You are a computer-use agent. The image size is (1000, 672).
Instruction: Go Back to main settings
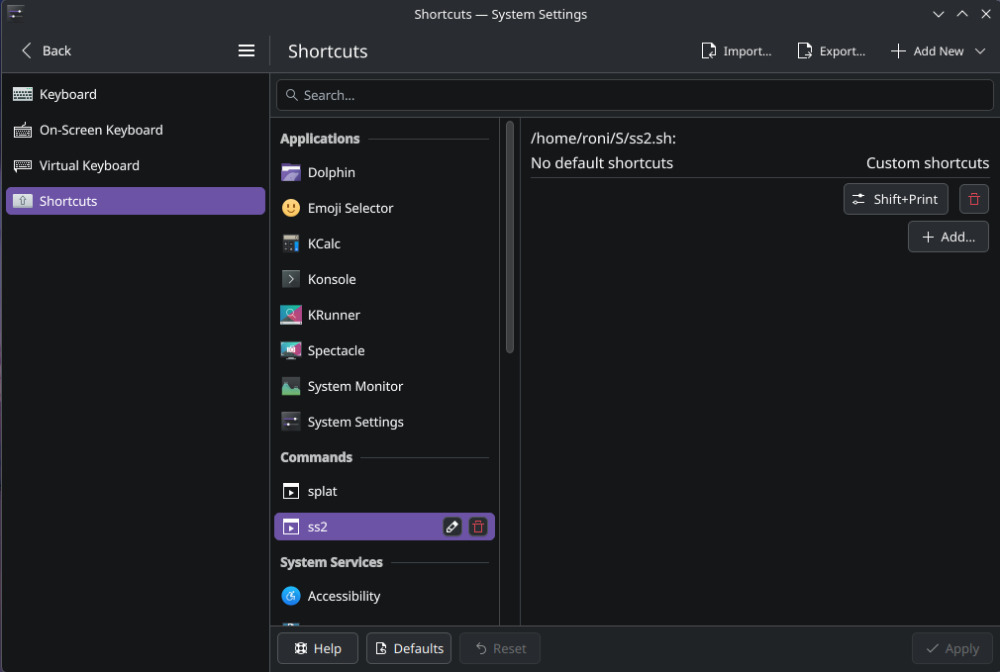(x=46, y=50)
